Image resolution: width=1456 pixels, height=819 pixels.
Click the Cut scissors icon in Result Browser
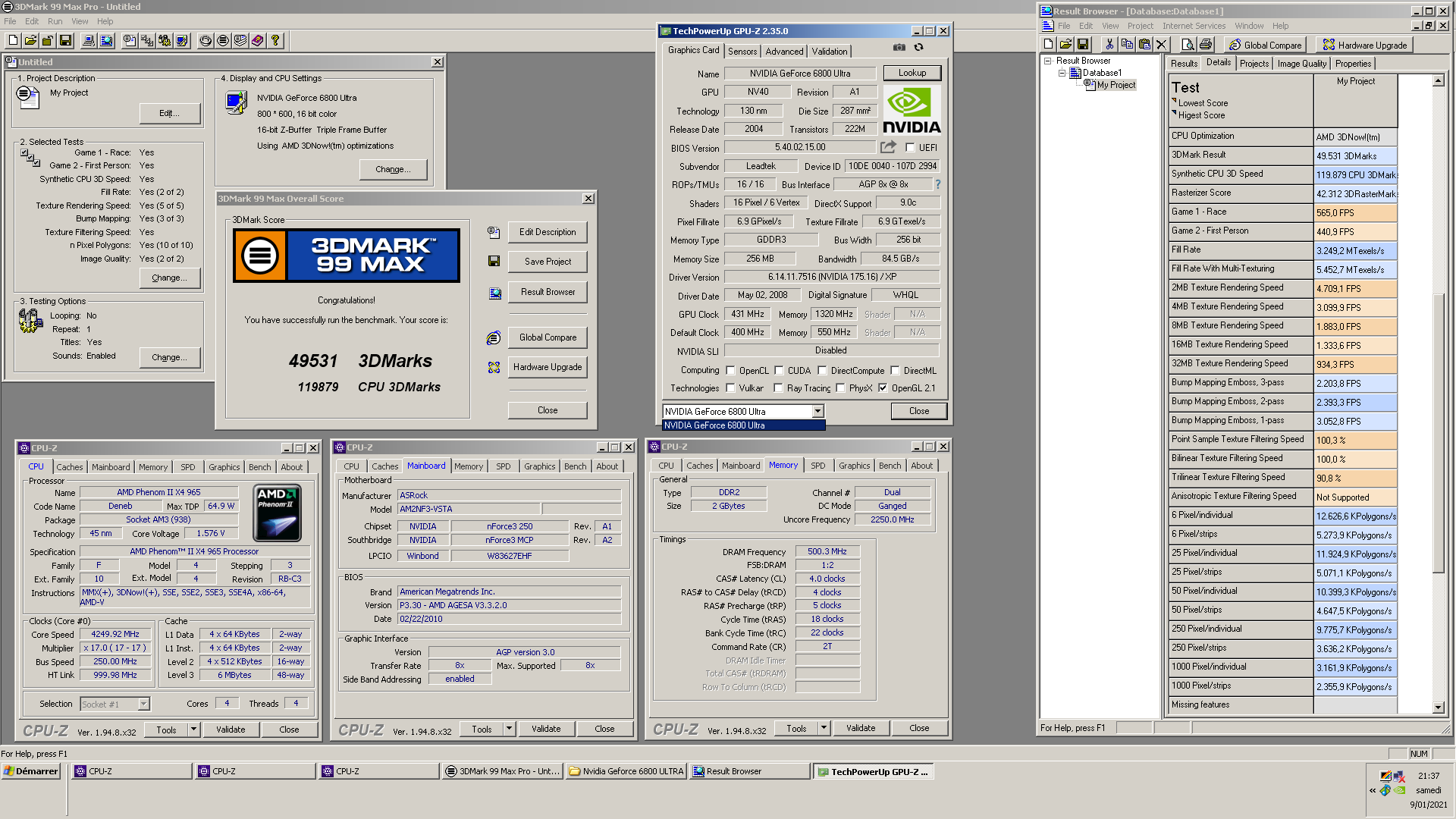pyautogui.click(x=1109, y=45)
